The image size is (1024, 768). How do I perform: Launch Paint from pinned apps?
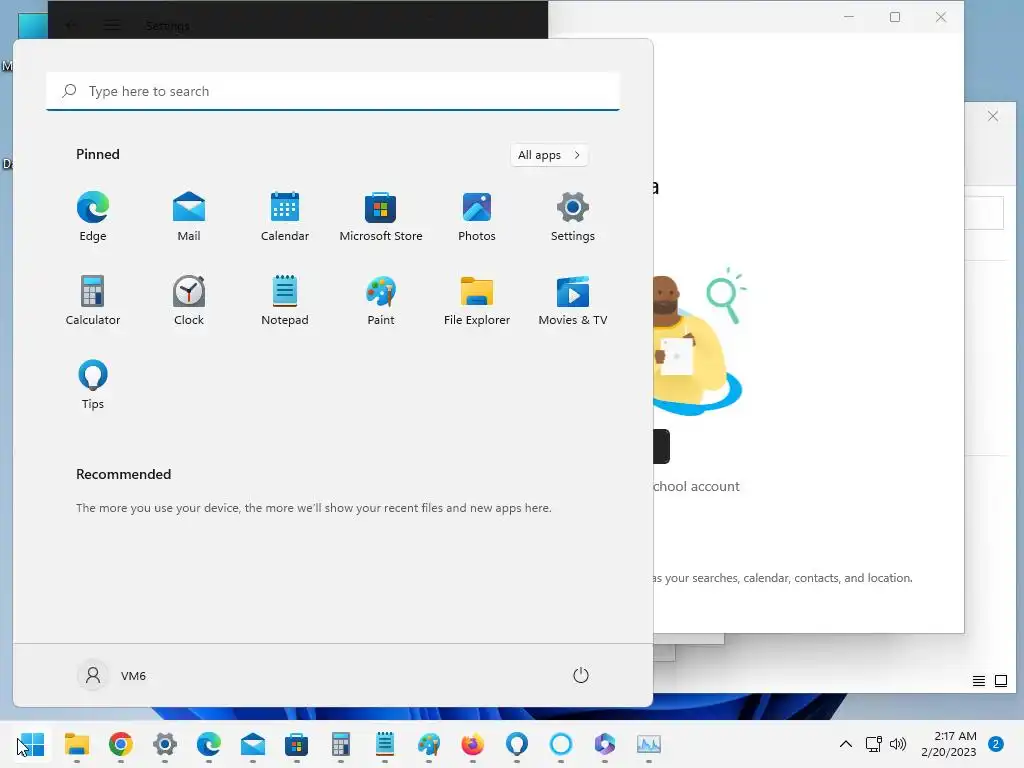point(381,301)
